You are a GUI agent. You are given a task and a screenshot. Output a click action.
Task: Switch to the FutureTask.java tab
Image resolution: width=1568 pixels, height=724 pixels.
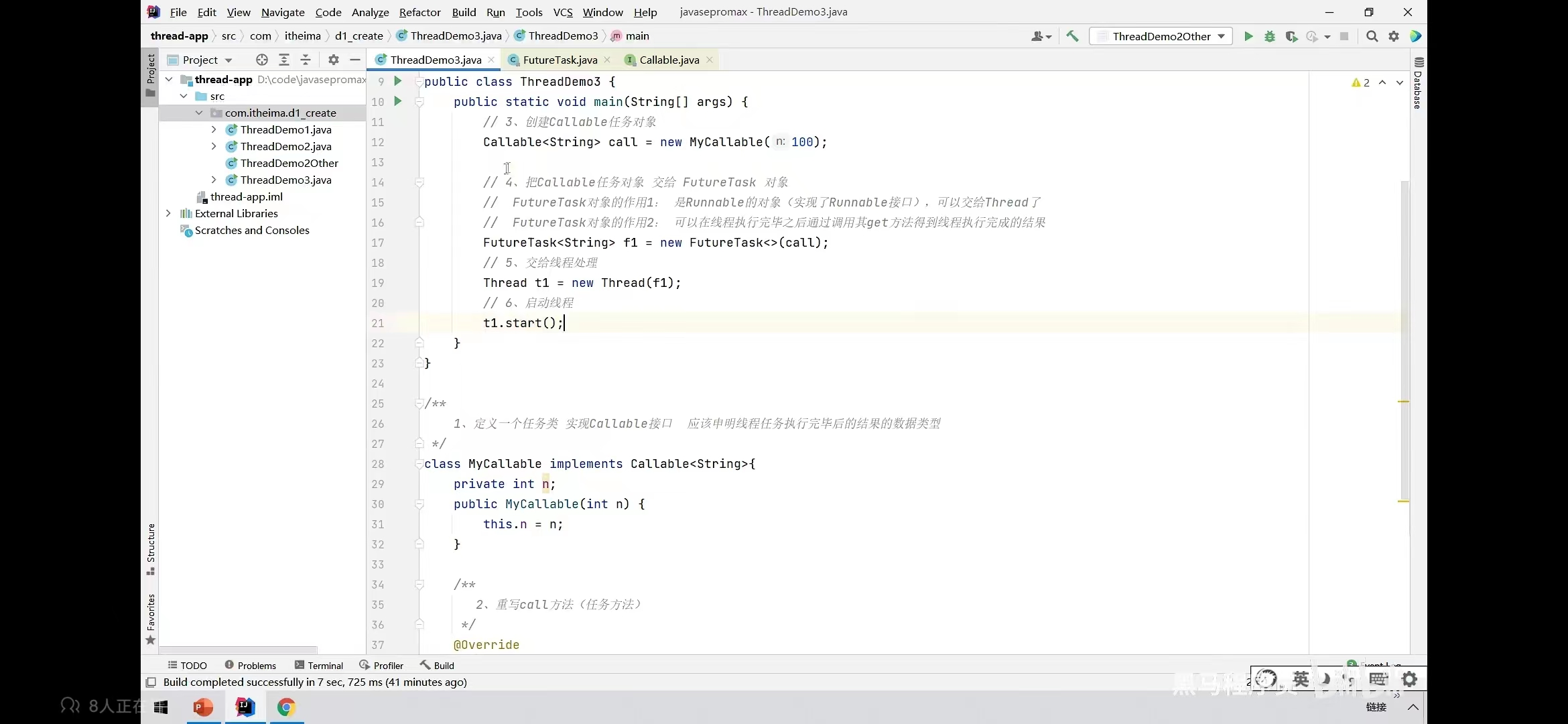click(560, 60)
